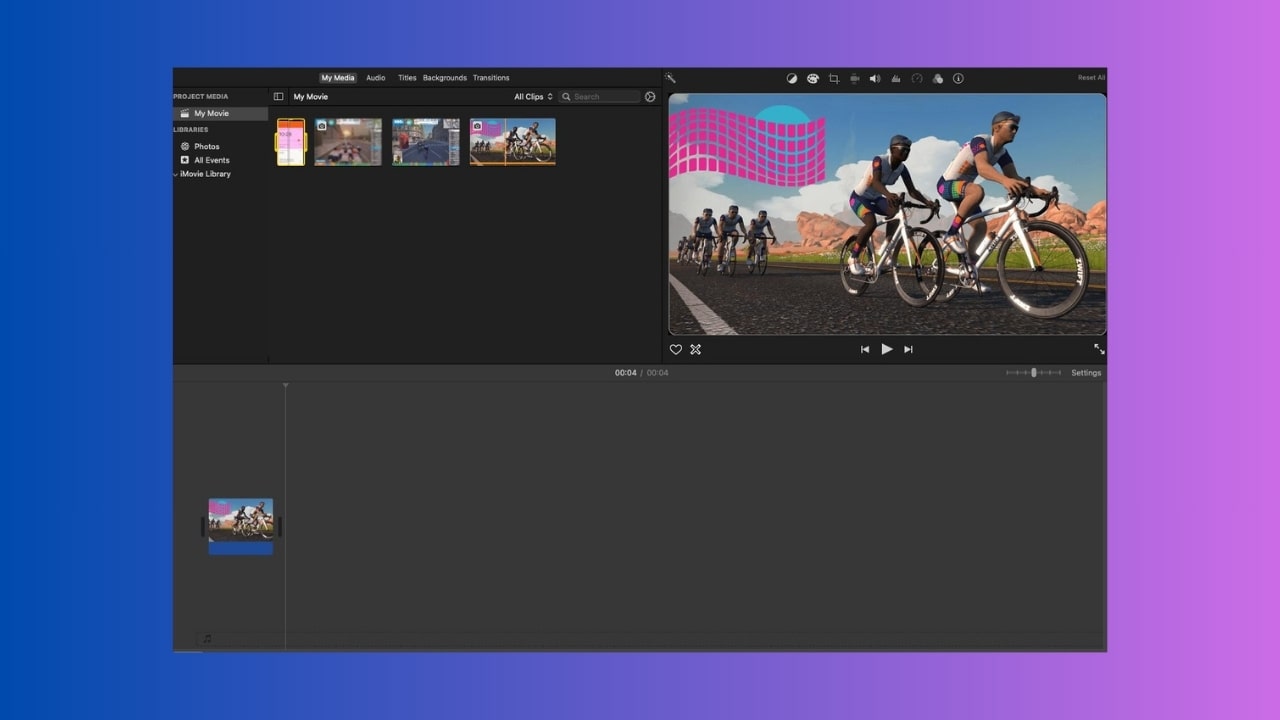1280x720 pixels.
Task: Reject the clip with the X icon
Action: 696,349
